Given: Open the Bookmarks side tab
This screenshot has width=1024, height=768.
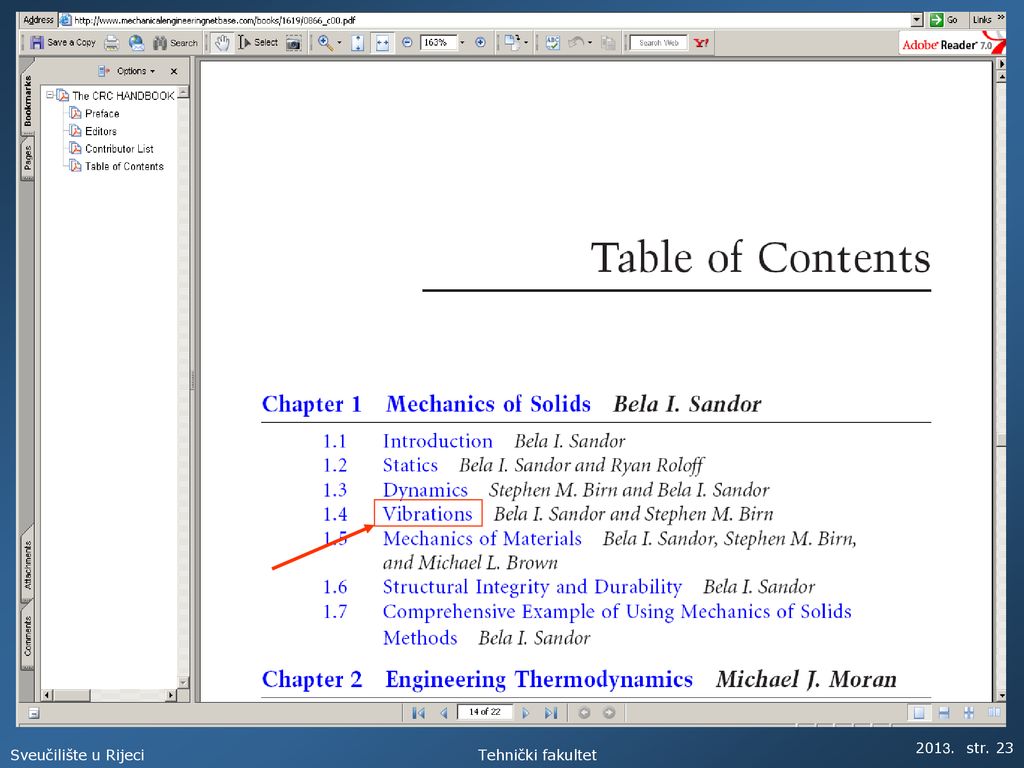Looking at the screenshot, I should [x=27, y=100].
